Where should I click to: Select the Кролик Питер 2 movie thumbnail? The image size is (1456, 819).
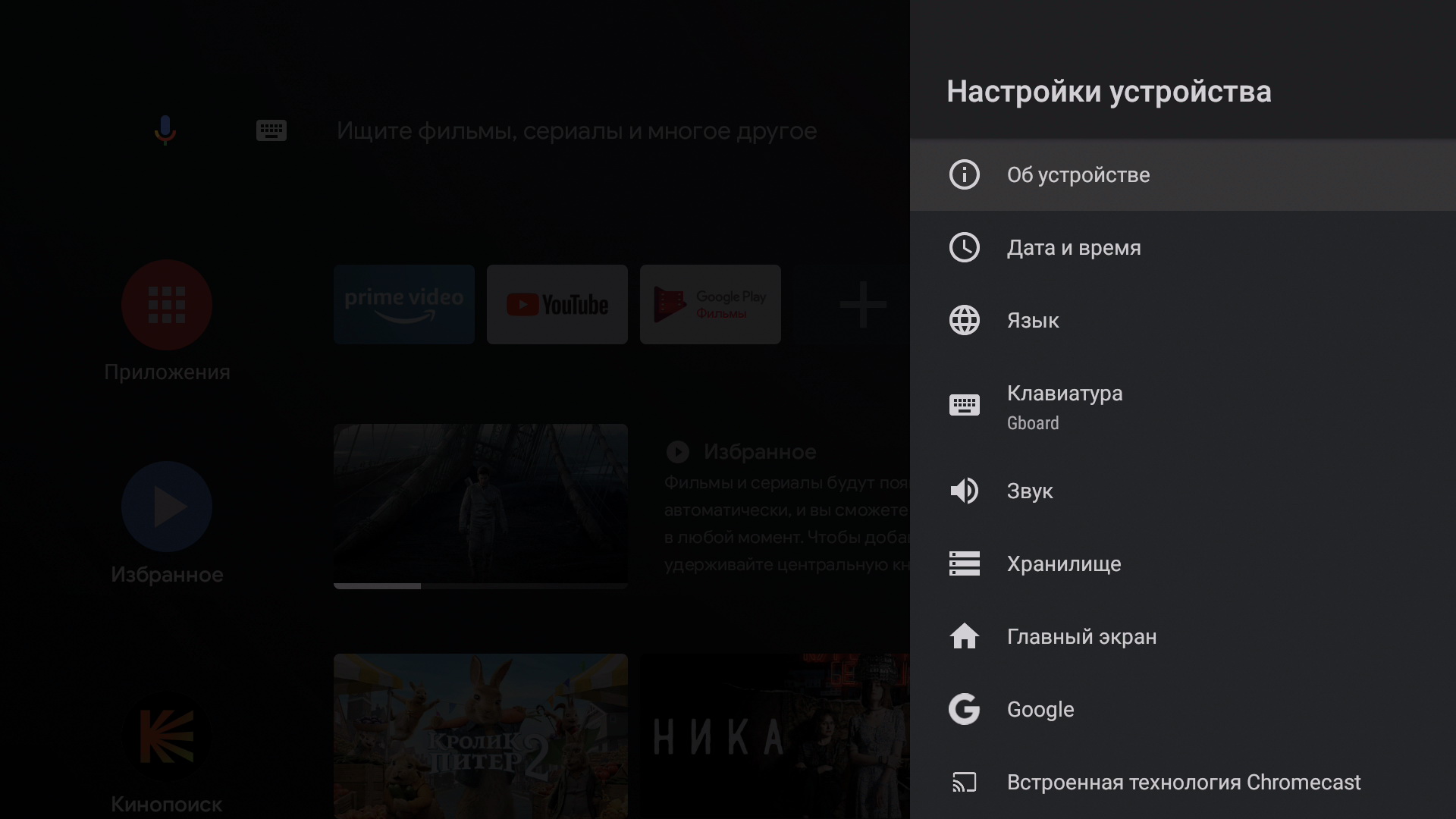point(480,736)
